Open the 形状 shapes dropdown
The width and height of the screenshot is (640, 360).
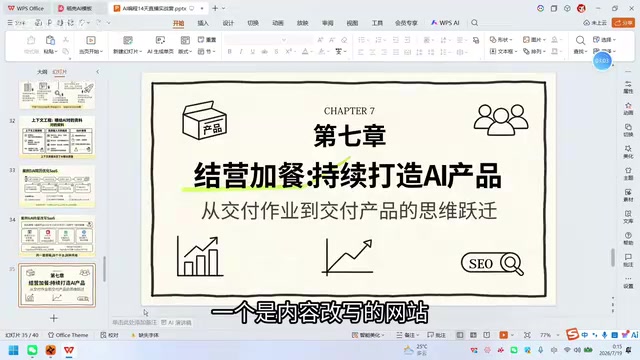501,40
